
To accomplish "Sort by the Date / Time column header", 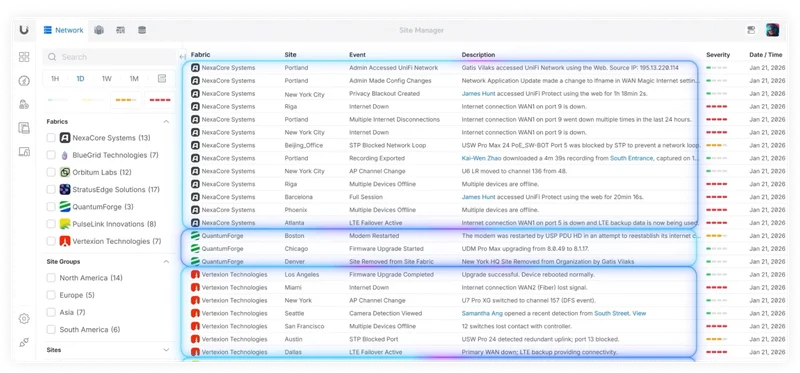I will coord(765,55).
